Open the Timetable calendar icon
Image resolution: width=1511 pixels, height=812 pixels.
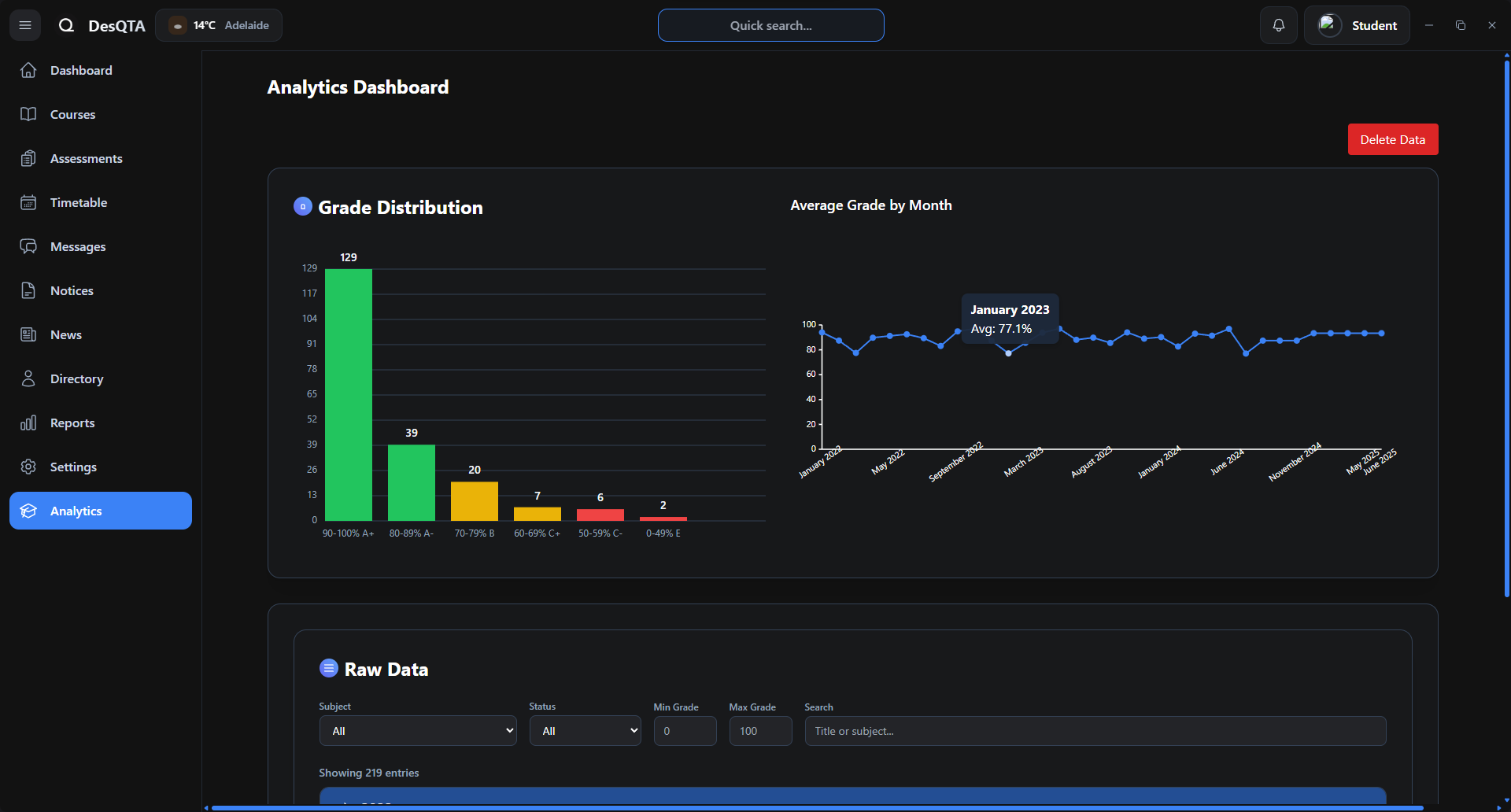tap(28, 202)
